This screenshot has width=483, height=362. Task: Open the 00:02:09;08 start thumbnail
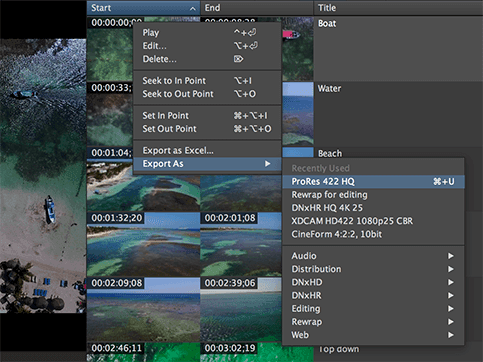pyautogui.click(x=143, y=309)
